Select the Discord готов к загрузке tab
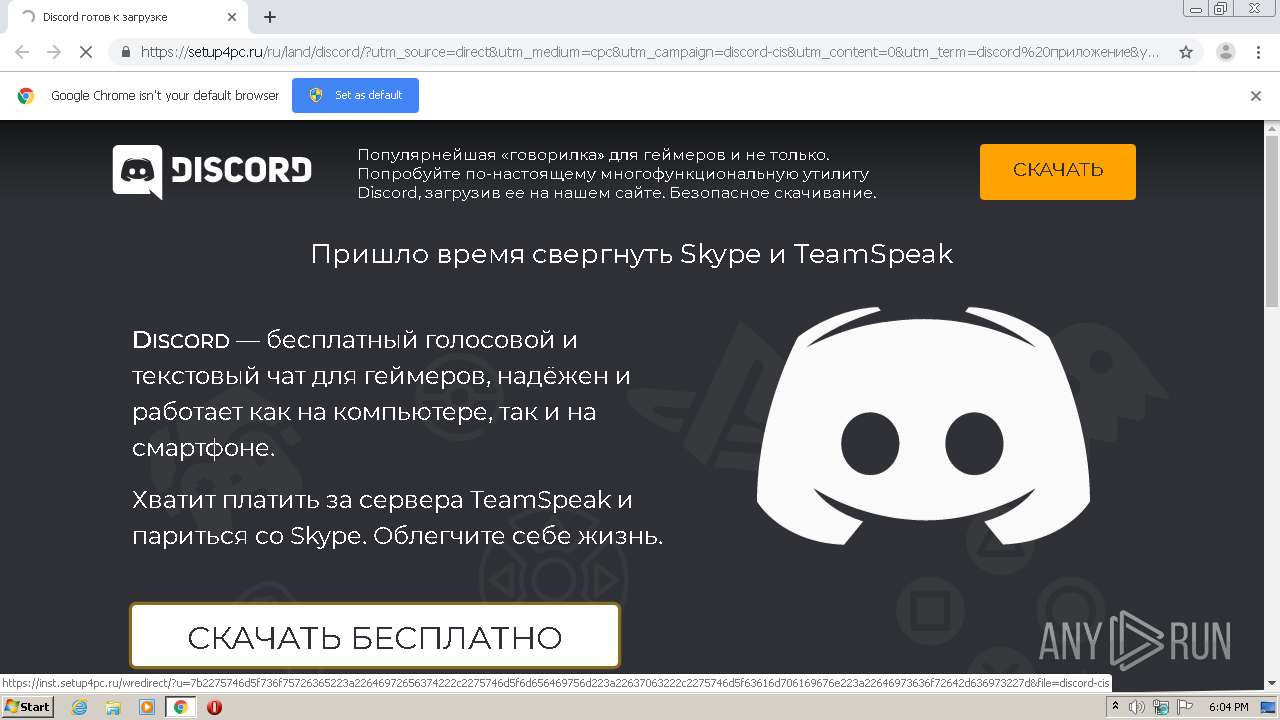 pyautogui.click(x=128, y=17)
